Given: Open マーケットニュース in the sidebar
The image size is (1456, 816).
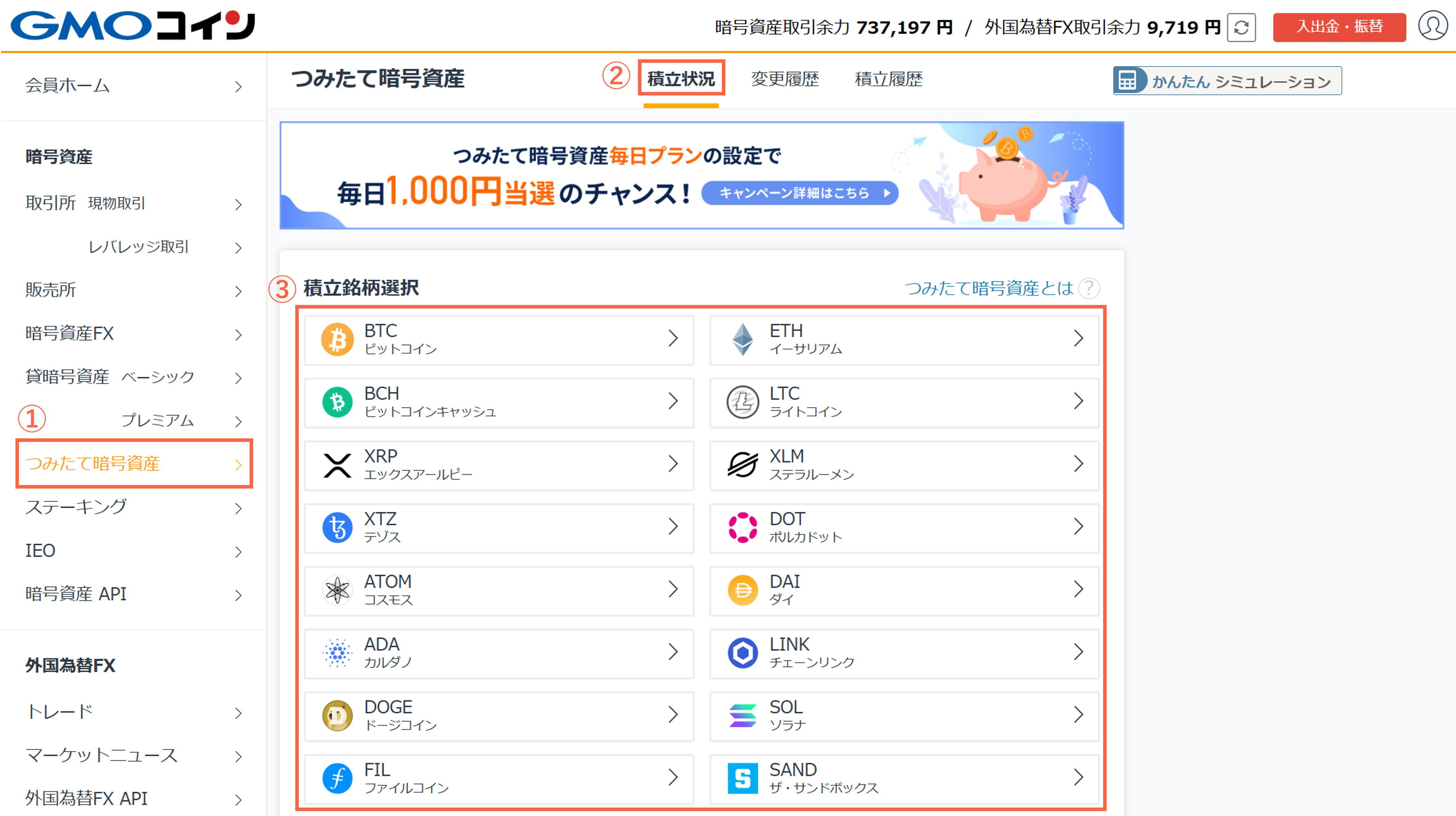Looking at the screenshot, I should point(133,756).
